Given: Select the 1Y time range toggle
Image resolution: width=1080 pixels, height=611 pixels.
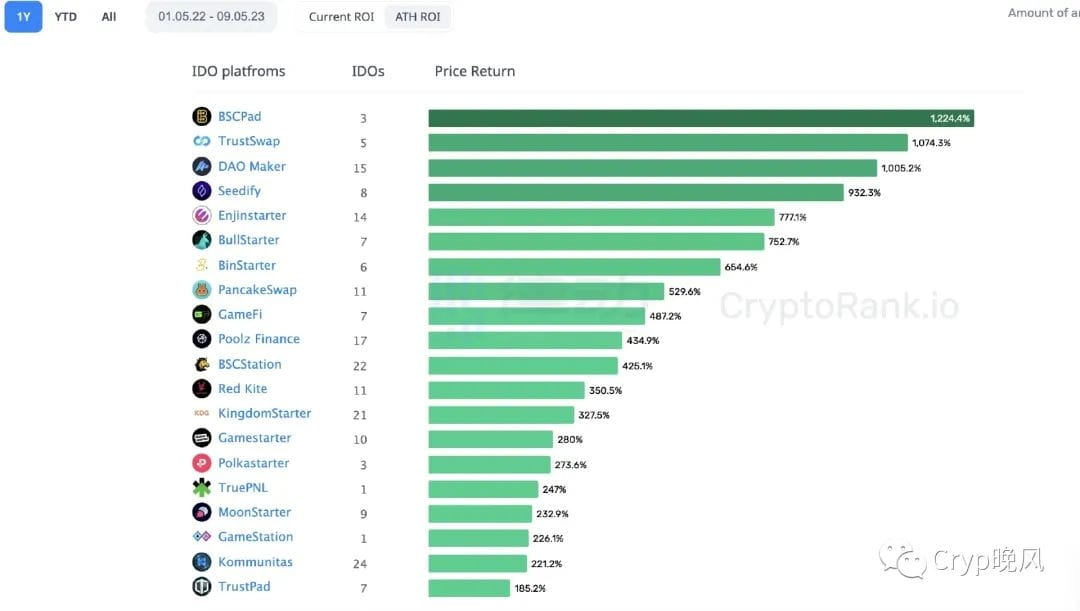Looking at the screenshot, I should (x=23, y=17).
